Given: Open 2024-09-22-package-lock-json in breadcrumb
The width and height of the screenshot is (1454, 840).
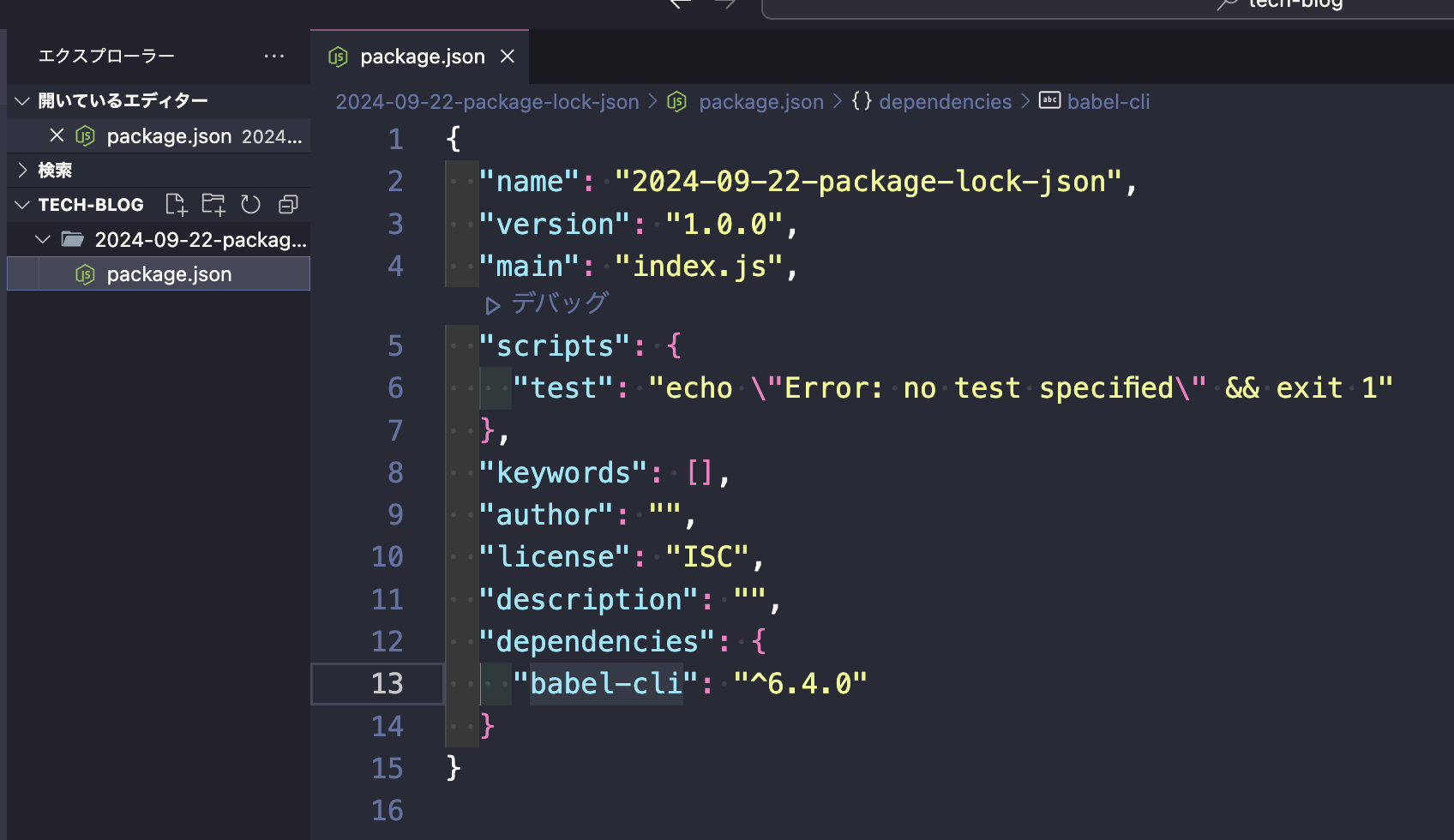Looking at the screenshot, I should pos(487,100).
